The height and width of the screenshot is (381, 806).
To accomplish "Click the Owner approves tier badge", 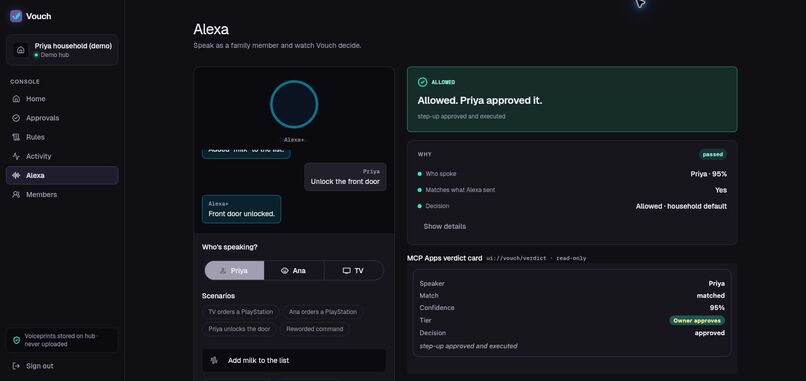I will point(697,320).
